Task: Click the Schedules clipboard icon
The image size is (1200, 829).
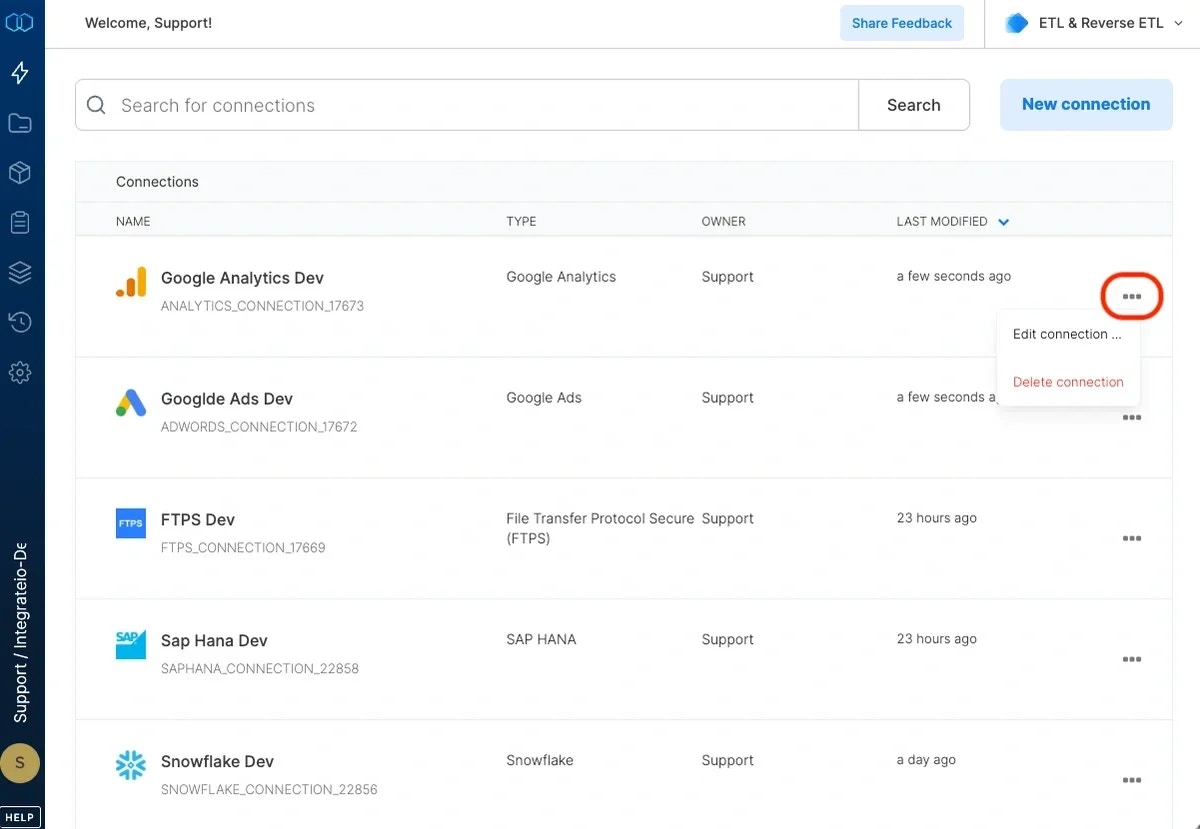Action: click(x=21, y=222)
